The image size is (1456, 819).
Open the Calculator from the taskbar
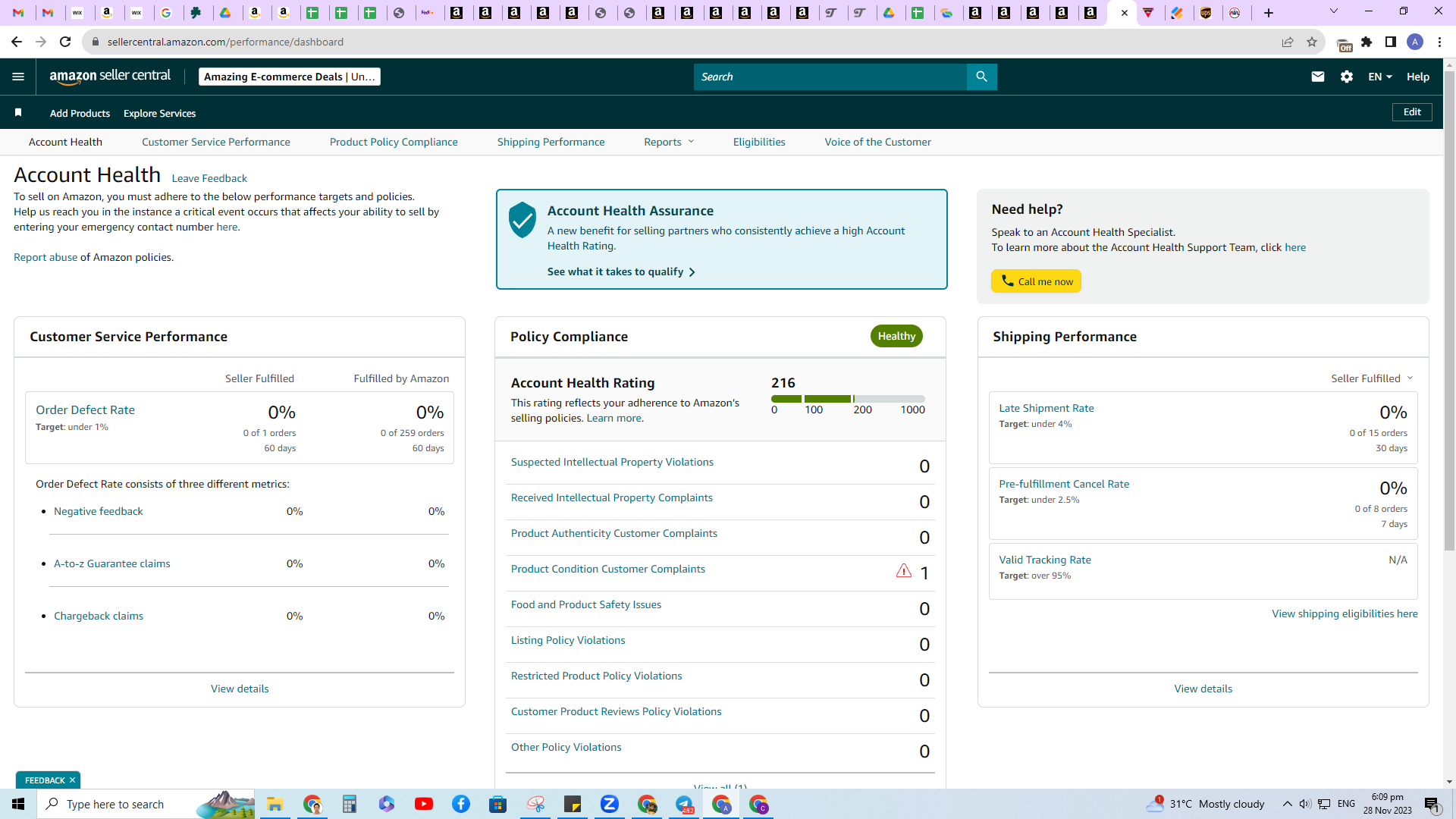[x=350, y=804]
